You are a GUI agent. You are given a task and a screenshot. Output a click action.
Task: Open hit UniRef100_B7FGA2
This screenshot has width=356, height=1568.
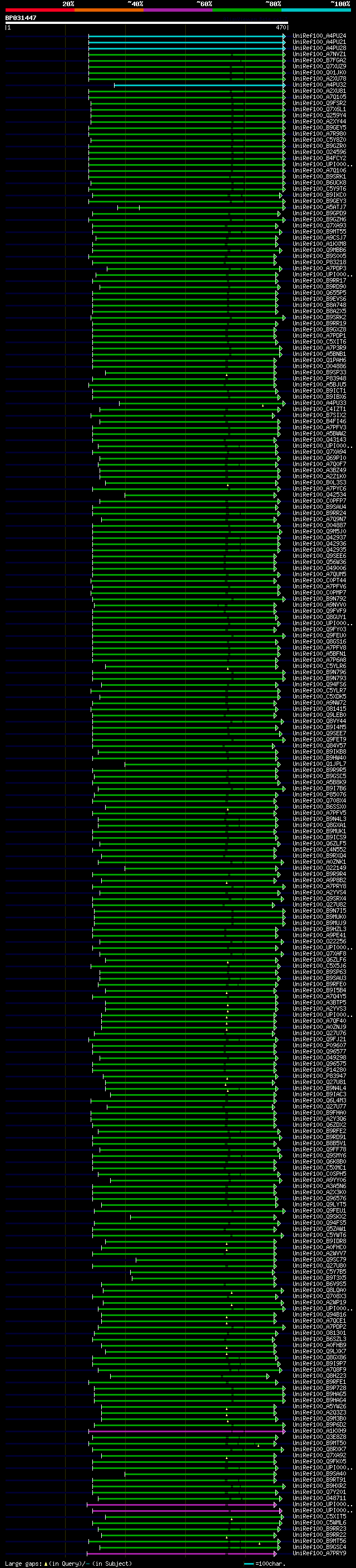[x=319, y=60]
